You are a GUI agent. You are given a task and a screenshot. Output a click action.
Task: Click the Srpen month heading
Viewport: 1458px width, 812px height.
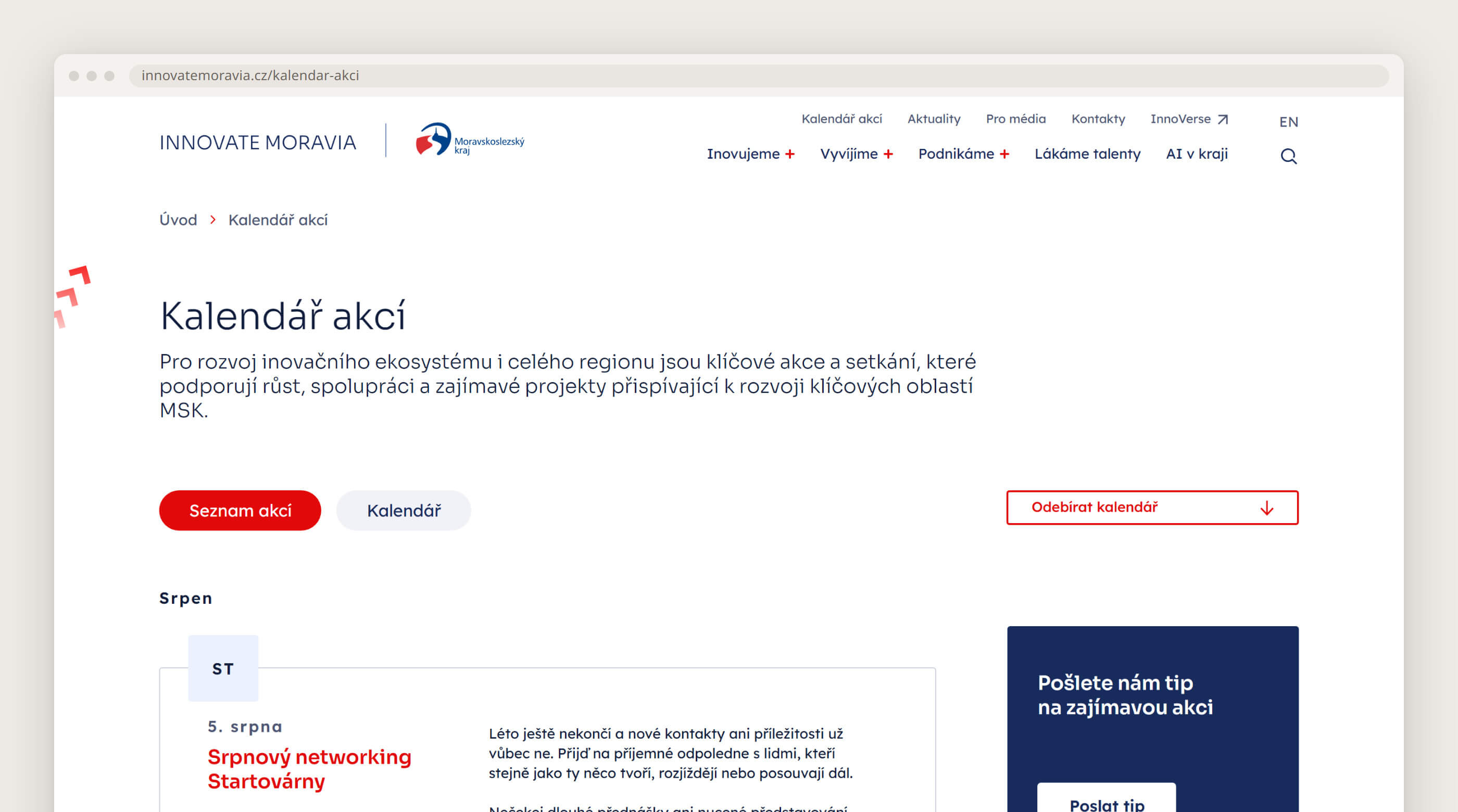(186, 598)
